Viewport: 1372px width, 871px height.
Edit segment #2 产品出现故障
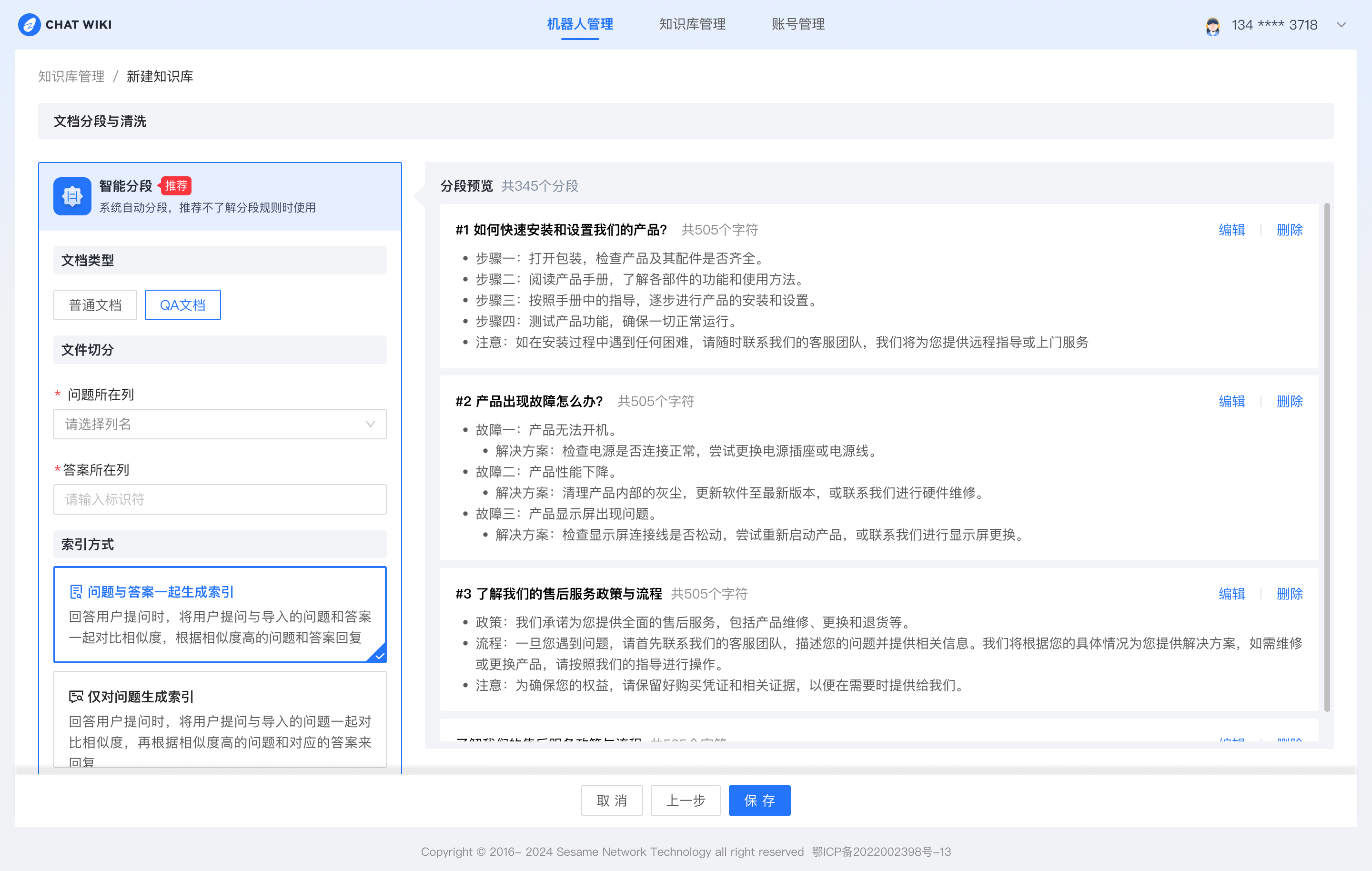[1231, 401]
